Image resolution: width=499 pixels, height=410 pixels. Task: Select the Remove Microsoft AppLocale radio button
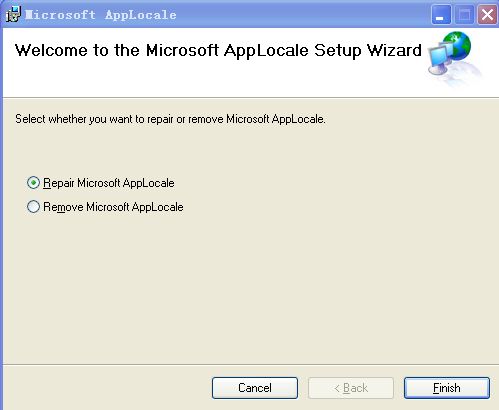[33, 207]
